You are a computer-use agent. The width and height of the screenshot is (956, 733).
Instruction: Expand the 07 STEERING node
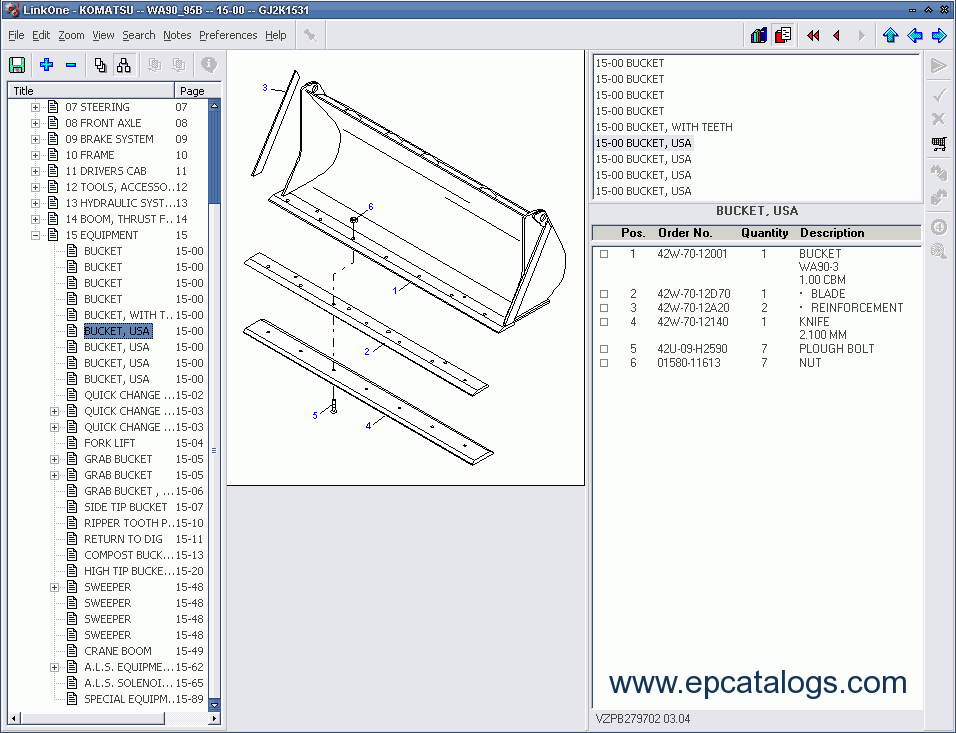(35, 107)
